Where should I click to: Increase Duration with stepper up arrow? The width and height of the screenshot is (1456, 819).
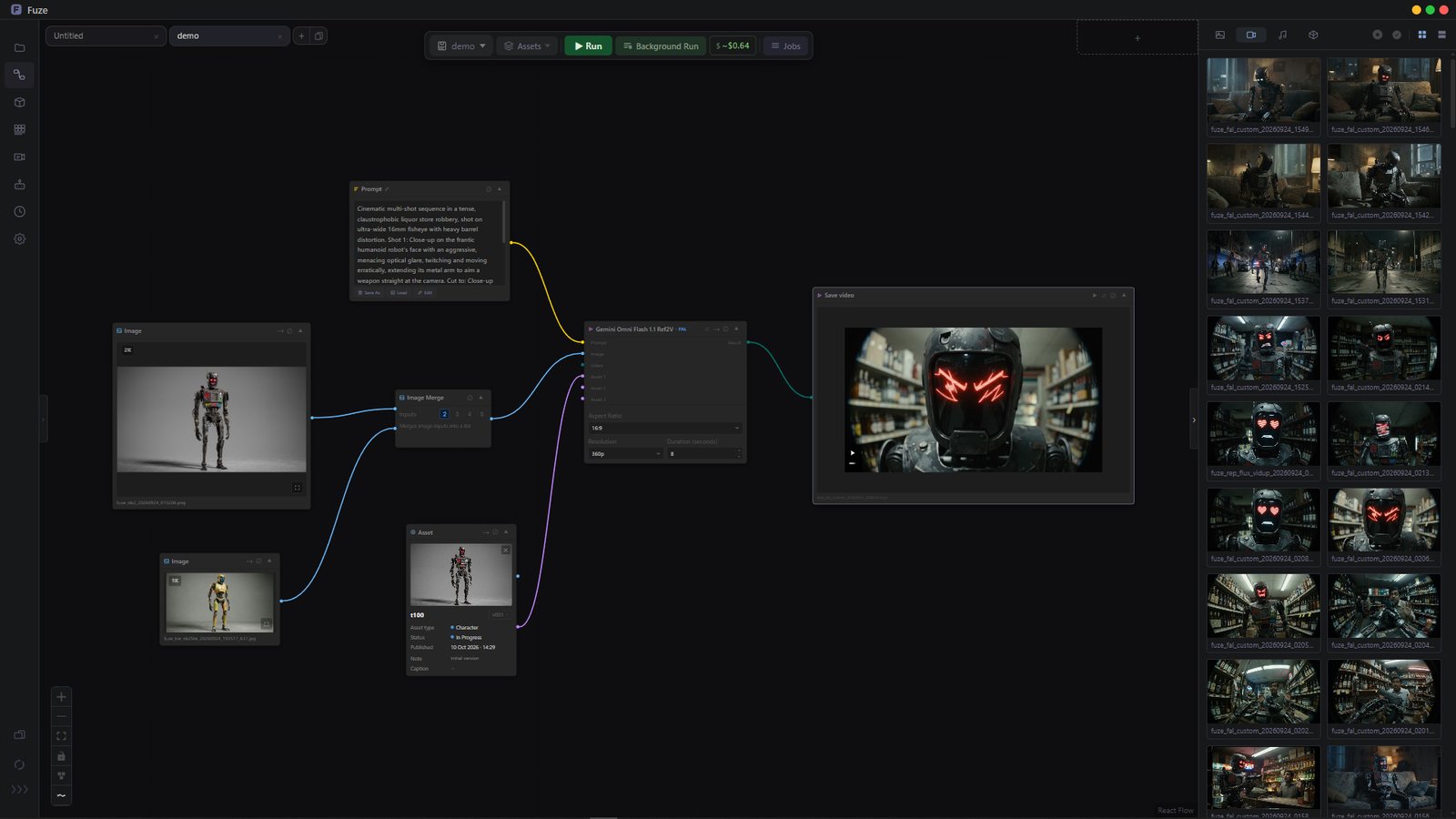(739, 450)
